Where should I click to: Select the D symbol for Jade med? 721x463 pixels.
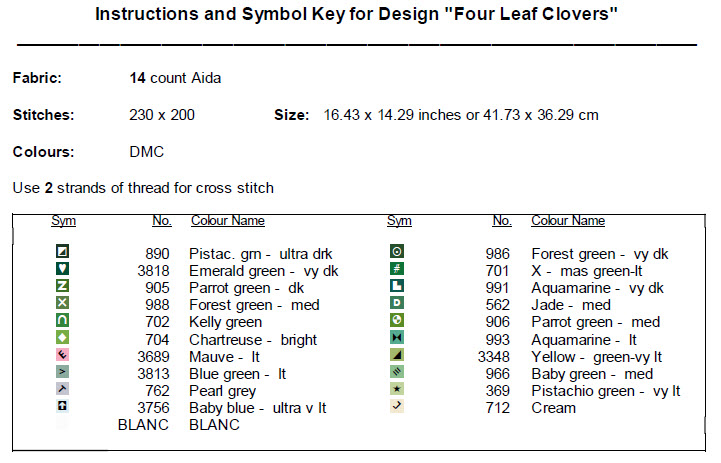397,304
